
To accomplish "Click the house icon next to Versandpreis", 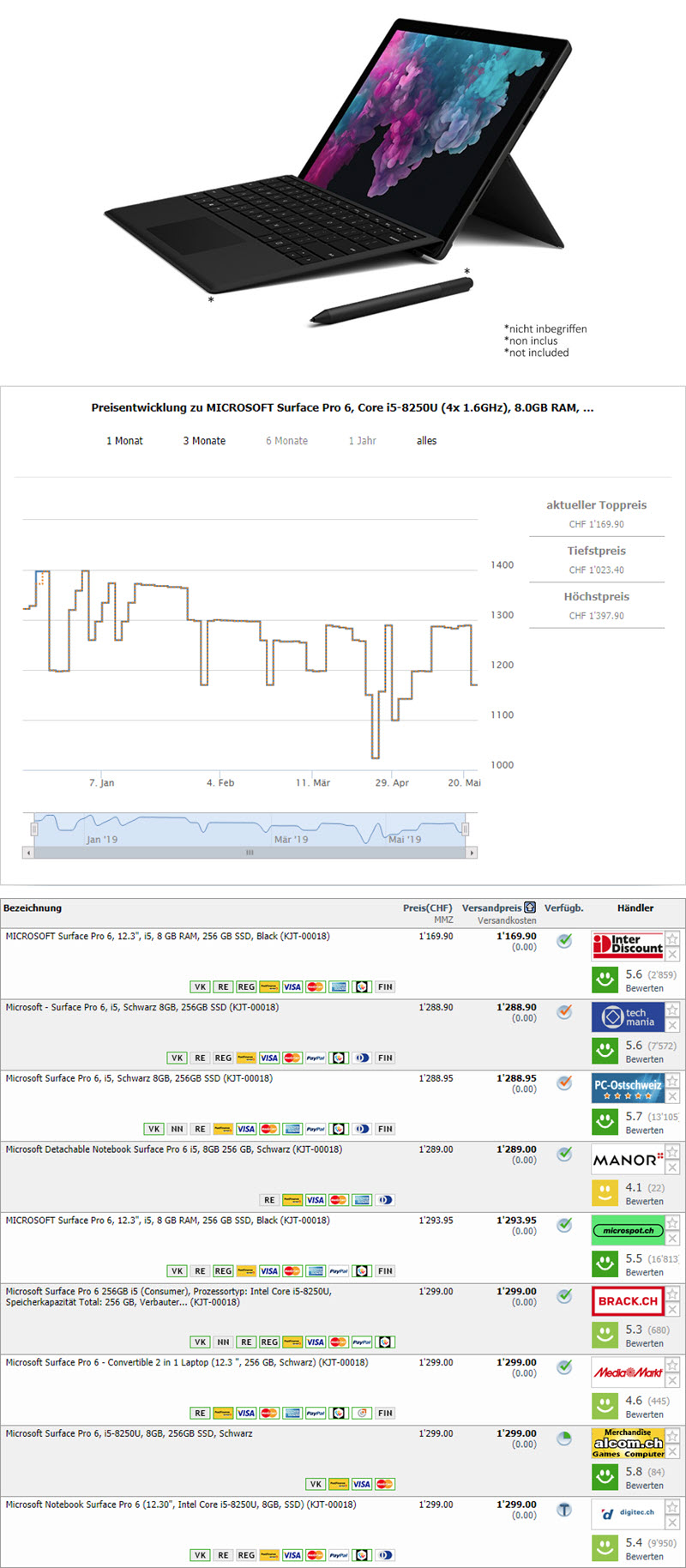I will 530,908.
